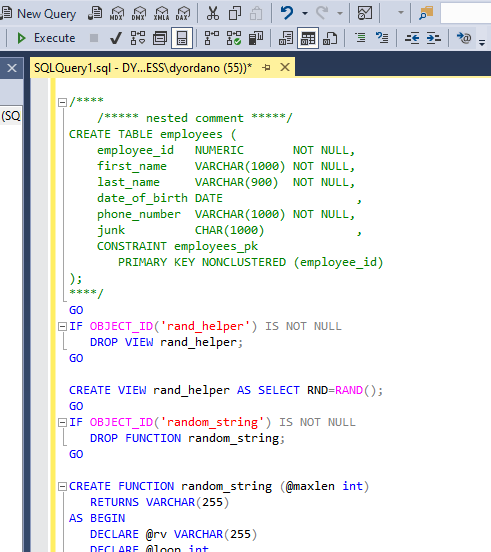Pin the SQLQuery1.sql tab

(x=266, y=67)
